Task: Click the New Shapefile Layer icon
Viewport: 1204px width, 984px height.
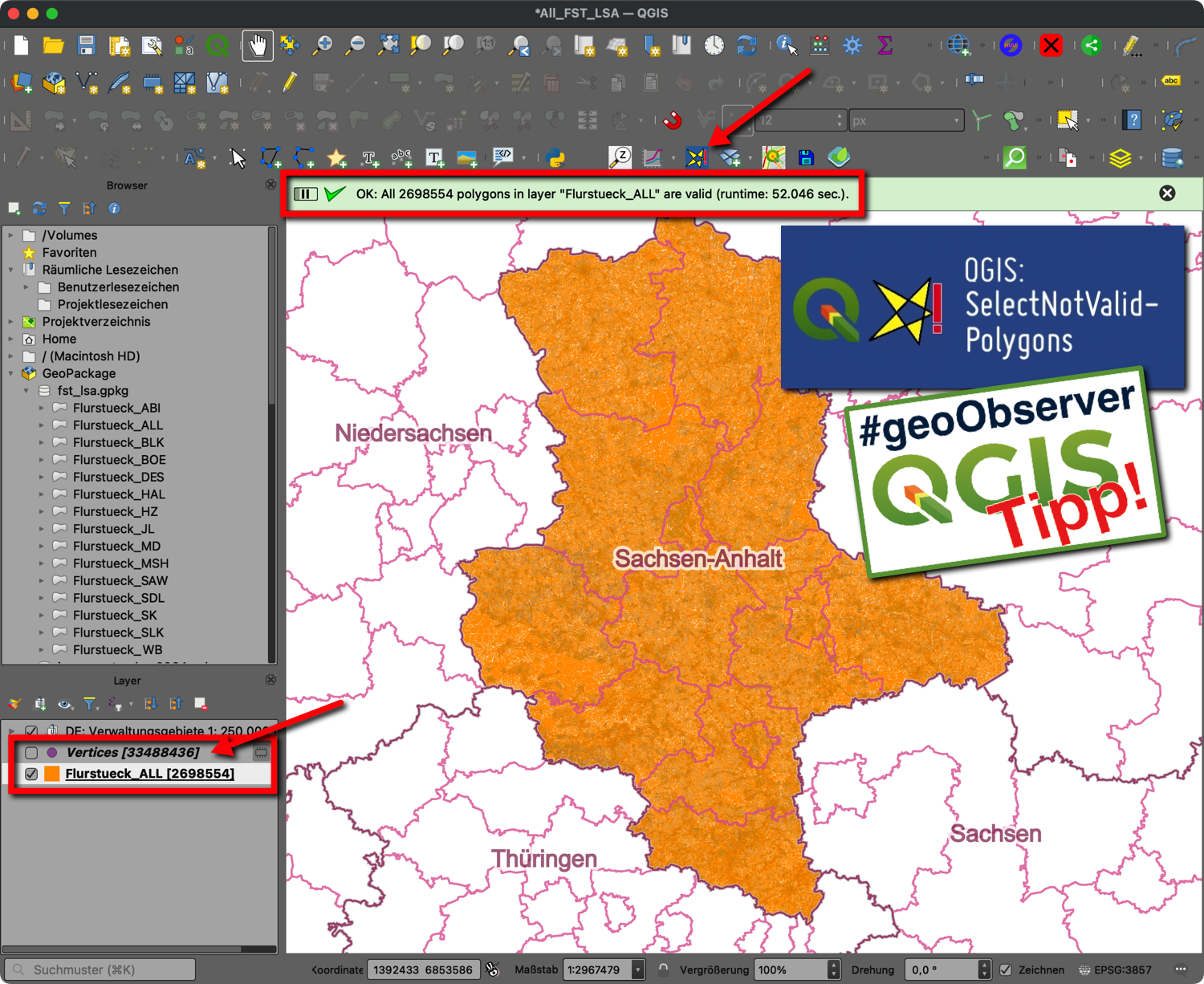Action: point(87,83)
